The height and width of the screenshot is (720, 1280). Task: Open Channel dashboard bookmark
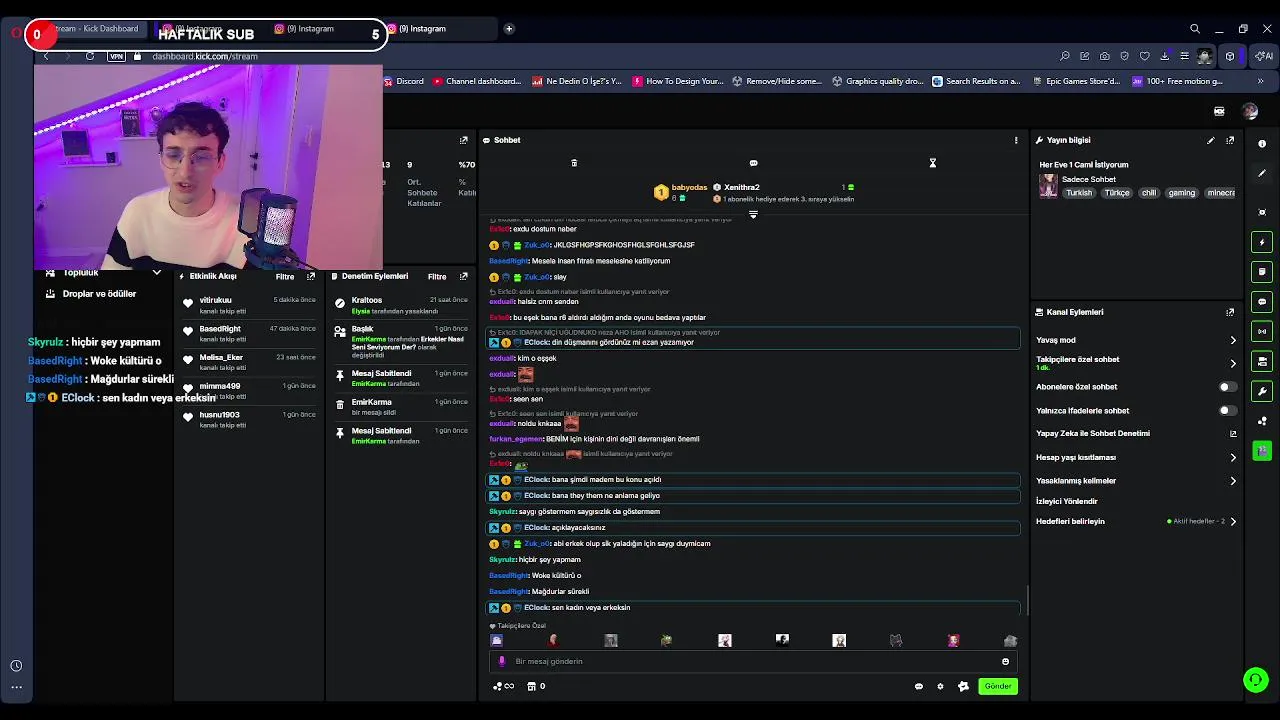pyautogui.click(x=477, y=81)
